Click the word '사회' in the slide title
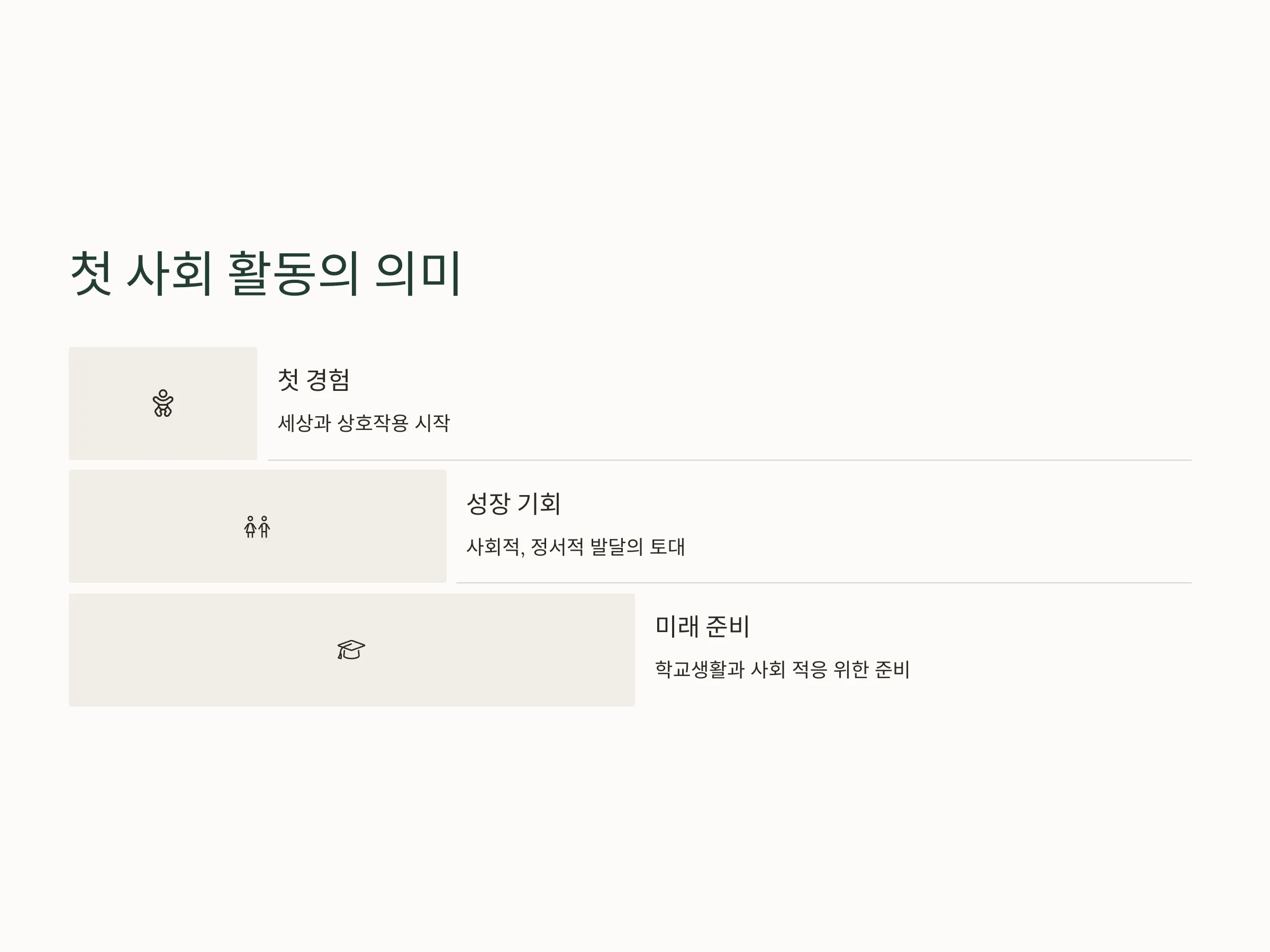Viewport: 1270px width, 952px height. point(170,273)
